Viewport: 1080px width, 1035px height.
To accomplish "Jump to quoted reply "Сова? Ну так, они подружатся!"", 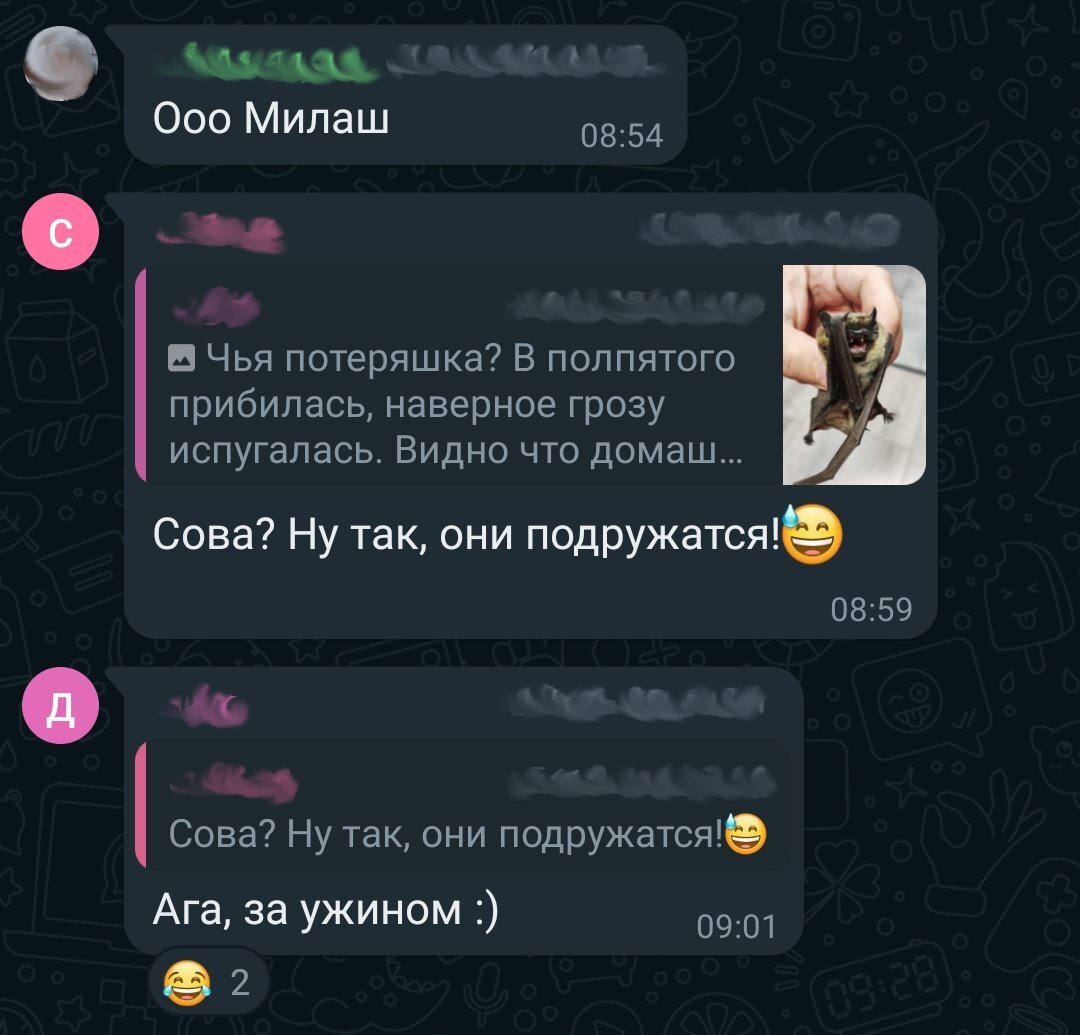I will point(463,804).
